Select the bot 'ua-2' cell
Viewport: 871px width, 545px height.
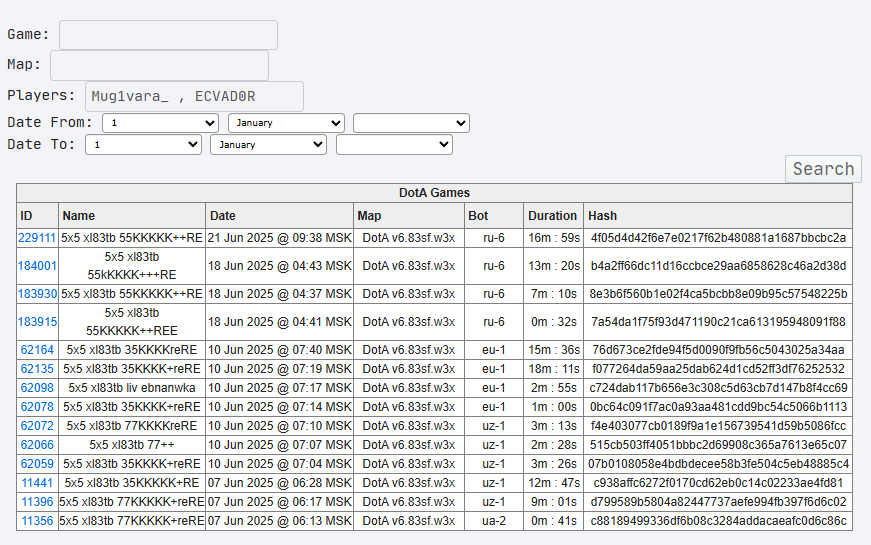(494, 521)
